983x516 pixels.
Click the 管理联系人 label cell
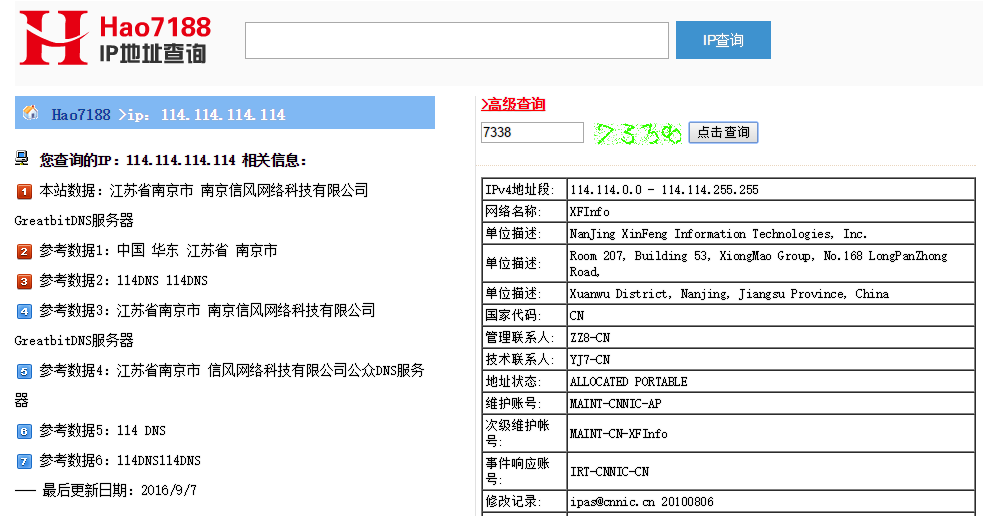click(x=524, y=337)
